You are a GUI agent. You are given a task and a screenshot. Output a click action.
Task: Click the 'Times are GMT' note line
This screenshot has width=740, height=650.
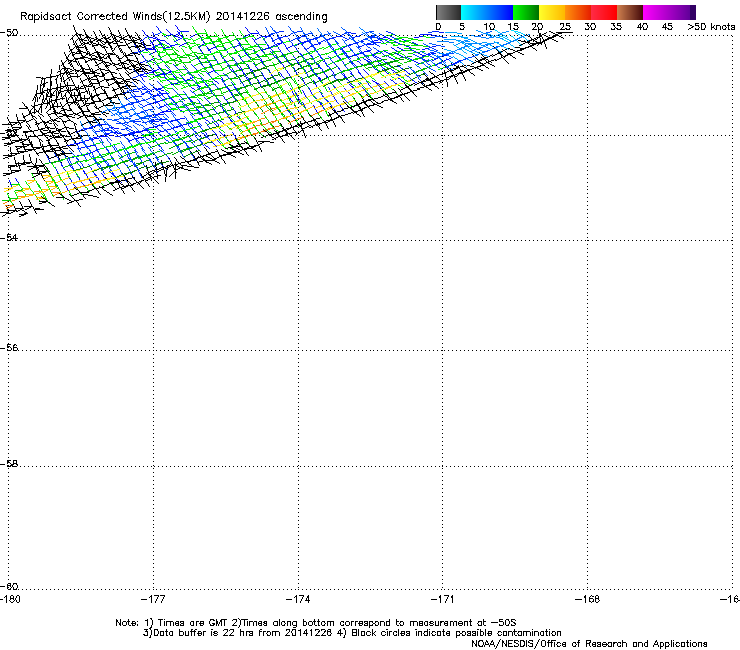pos(316,623)
